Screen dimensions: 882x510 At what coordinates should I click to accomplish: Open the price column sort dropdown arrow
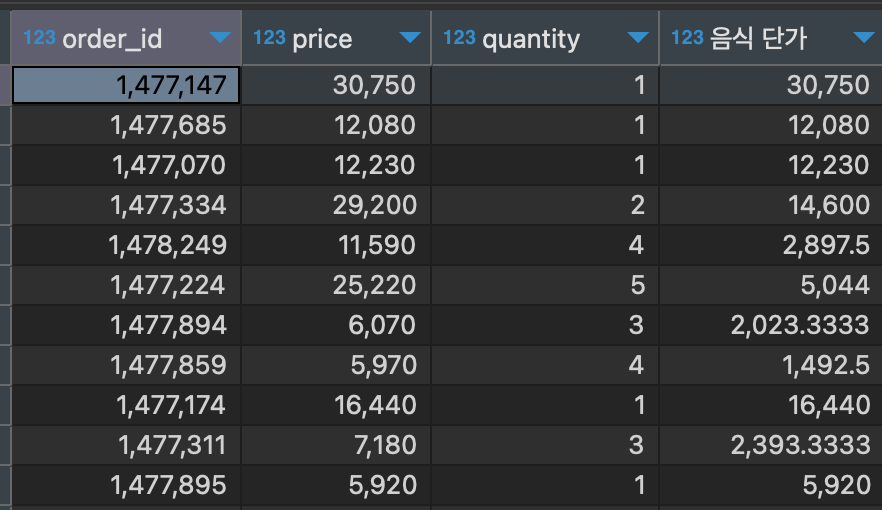pos(410,38)
